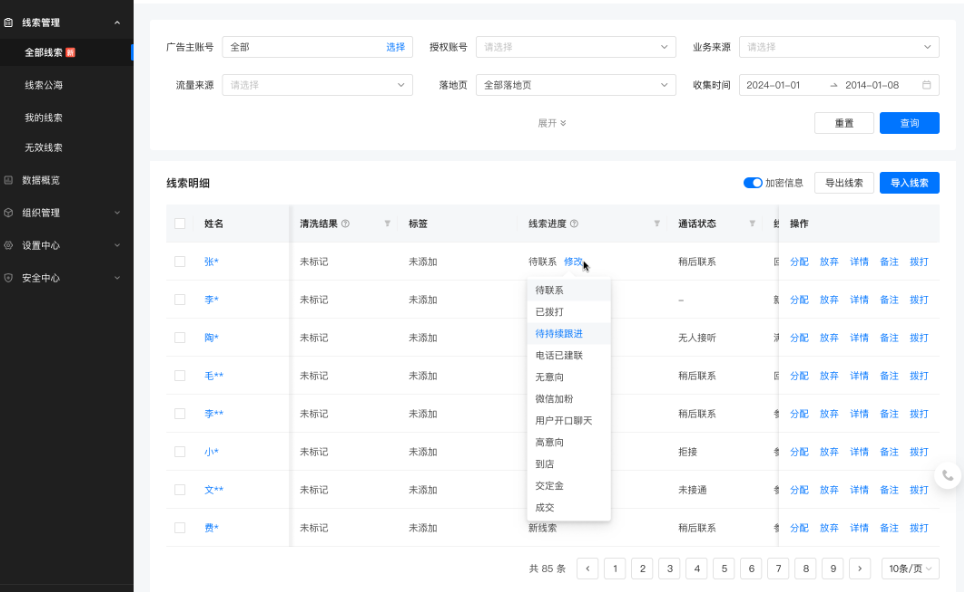
Task: Select 成交 in progress menu
Action: (569, 508)
